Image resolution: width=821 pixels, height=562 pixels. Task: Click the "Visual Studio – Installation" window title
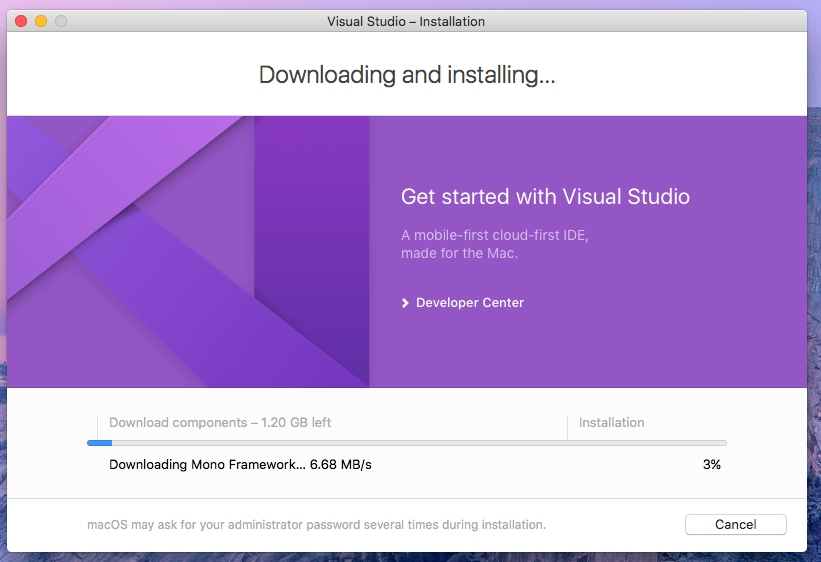[x=406, y=21]
